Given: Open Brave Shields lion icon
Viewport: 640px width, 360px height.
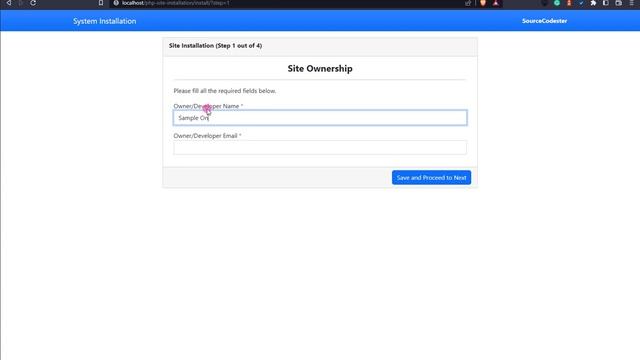Looking at the screenshot, I should (483, 3).
